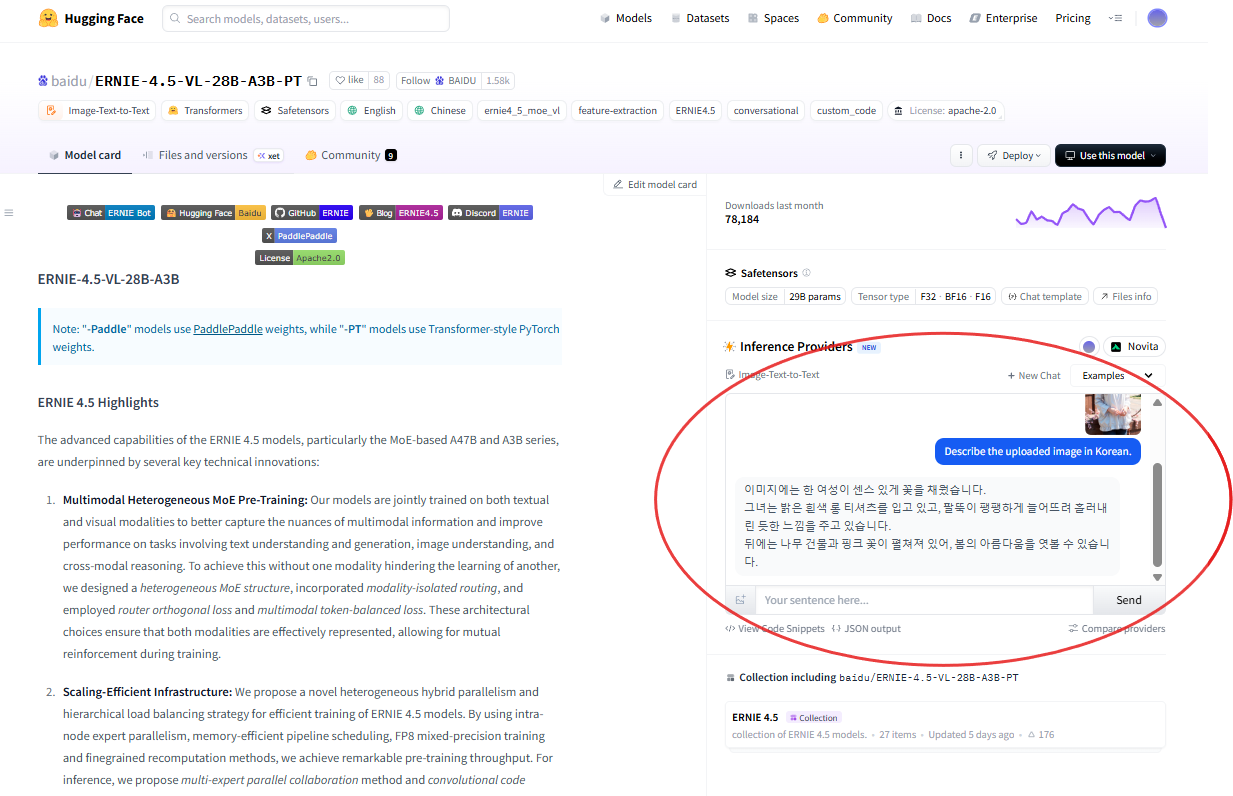Click the Hugging Face logo icon
Image resolution: width=1233 pixels, height=796 pixels.
[47, 18]
